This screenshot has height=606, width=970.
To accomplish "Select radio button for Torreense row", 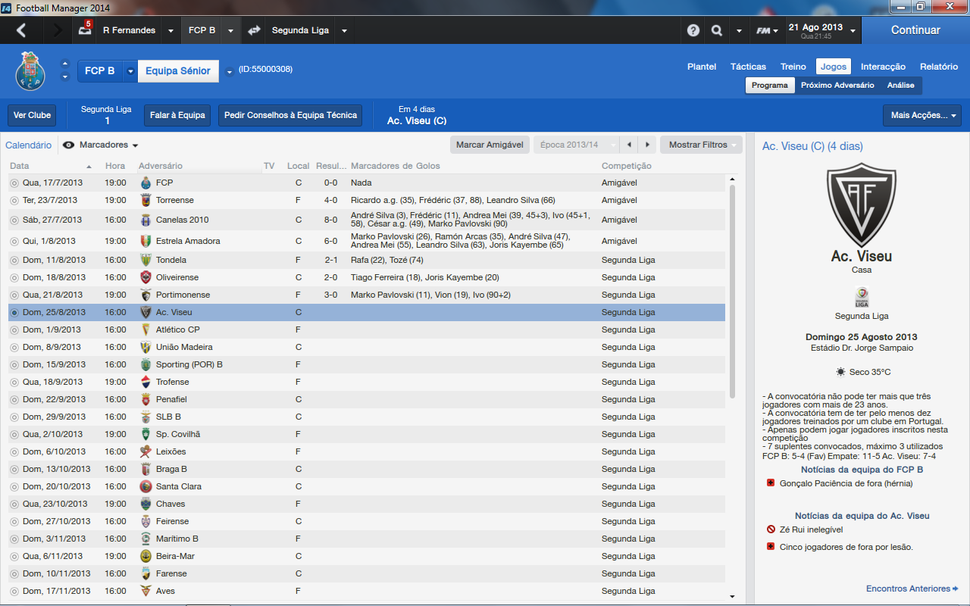I will (x=14, y=200).
